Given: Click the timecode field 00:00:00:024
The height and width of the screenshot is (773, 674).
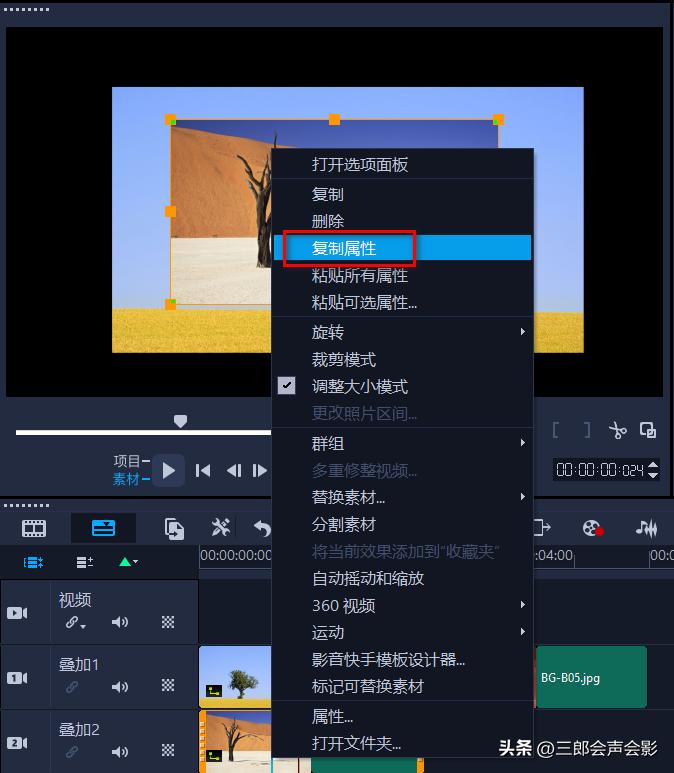Looking at the screenshot, I should (x=600, y=470).
